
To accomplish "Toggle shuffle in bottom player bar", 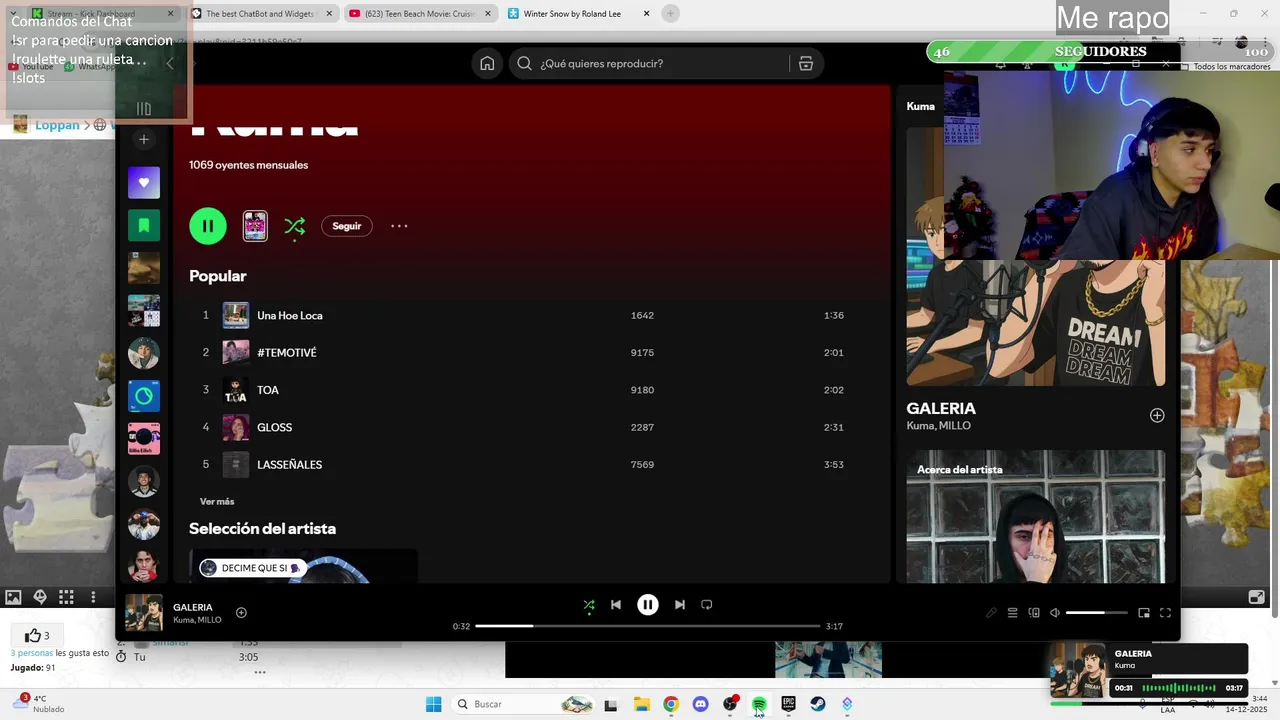I will coord(589,604).
